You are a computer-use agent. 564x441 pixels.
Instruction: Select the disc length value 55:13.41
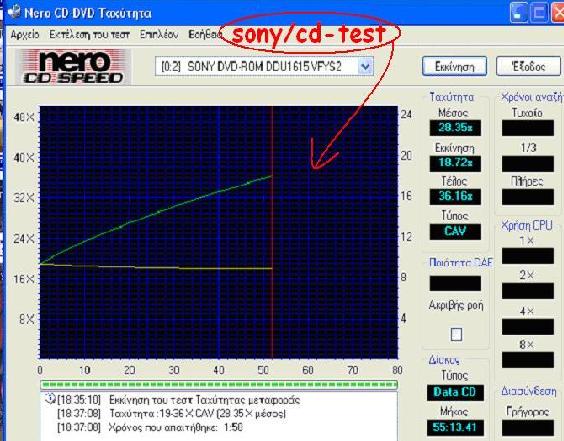(455, 428)
